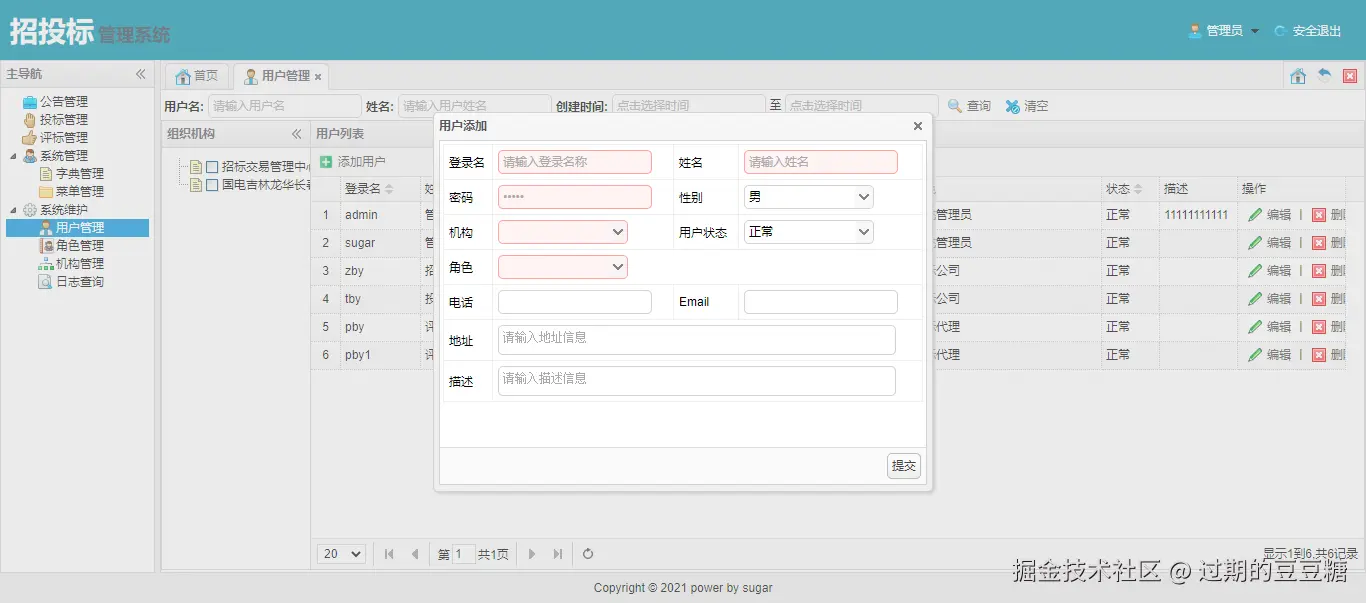The image size is (1366, 603).
Task: Delete the zby row red icon
Action: pos(1319,271)
